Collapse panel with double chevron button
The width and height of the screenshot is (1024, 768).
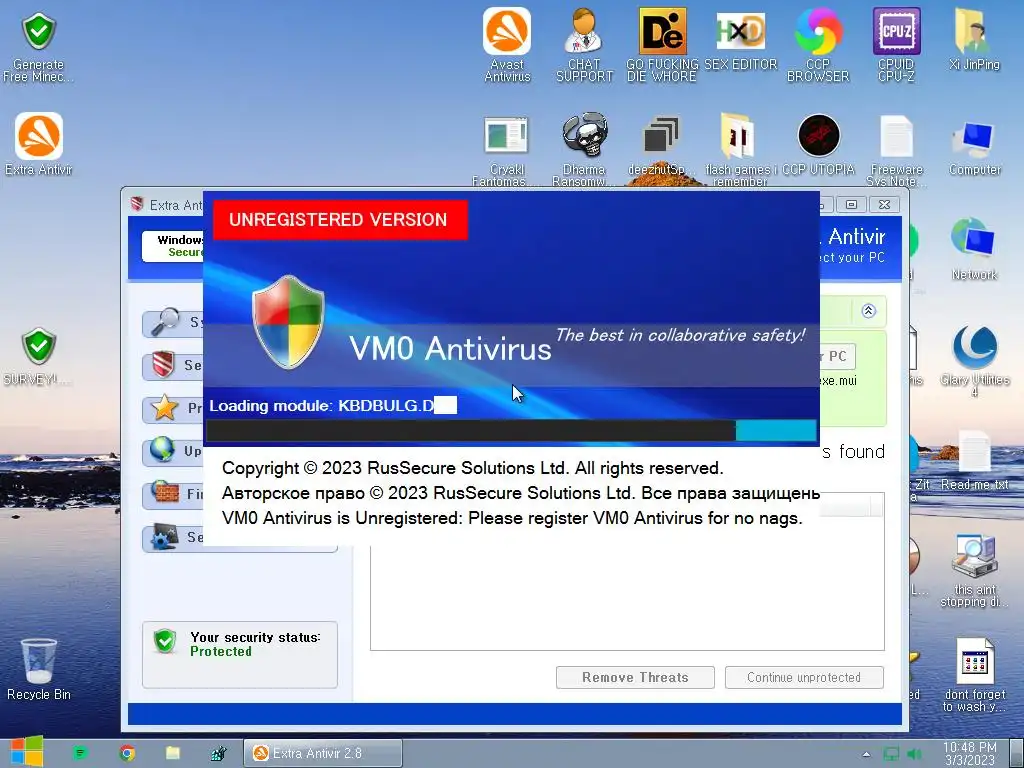click(869, 311)
